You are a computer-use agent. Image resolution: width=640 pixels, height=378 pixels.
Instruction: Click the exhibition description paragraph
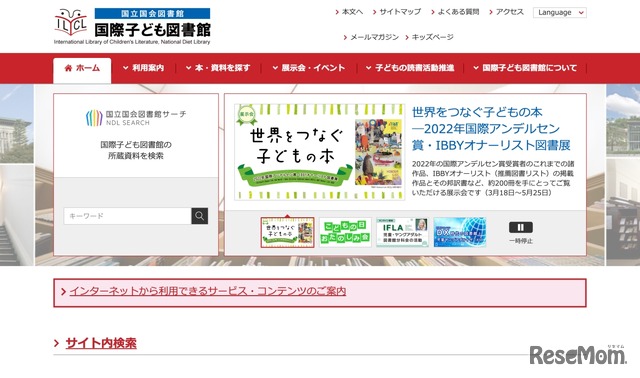tap(493, 178)
